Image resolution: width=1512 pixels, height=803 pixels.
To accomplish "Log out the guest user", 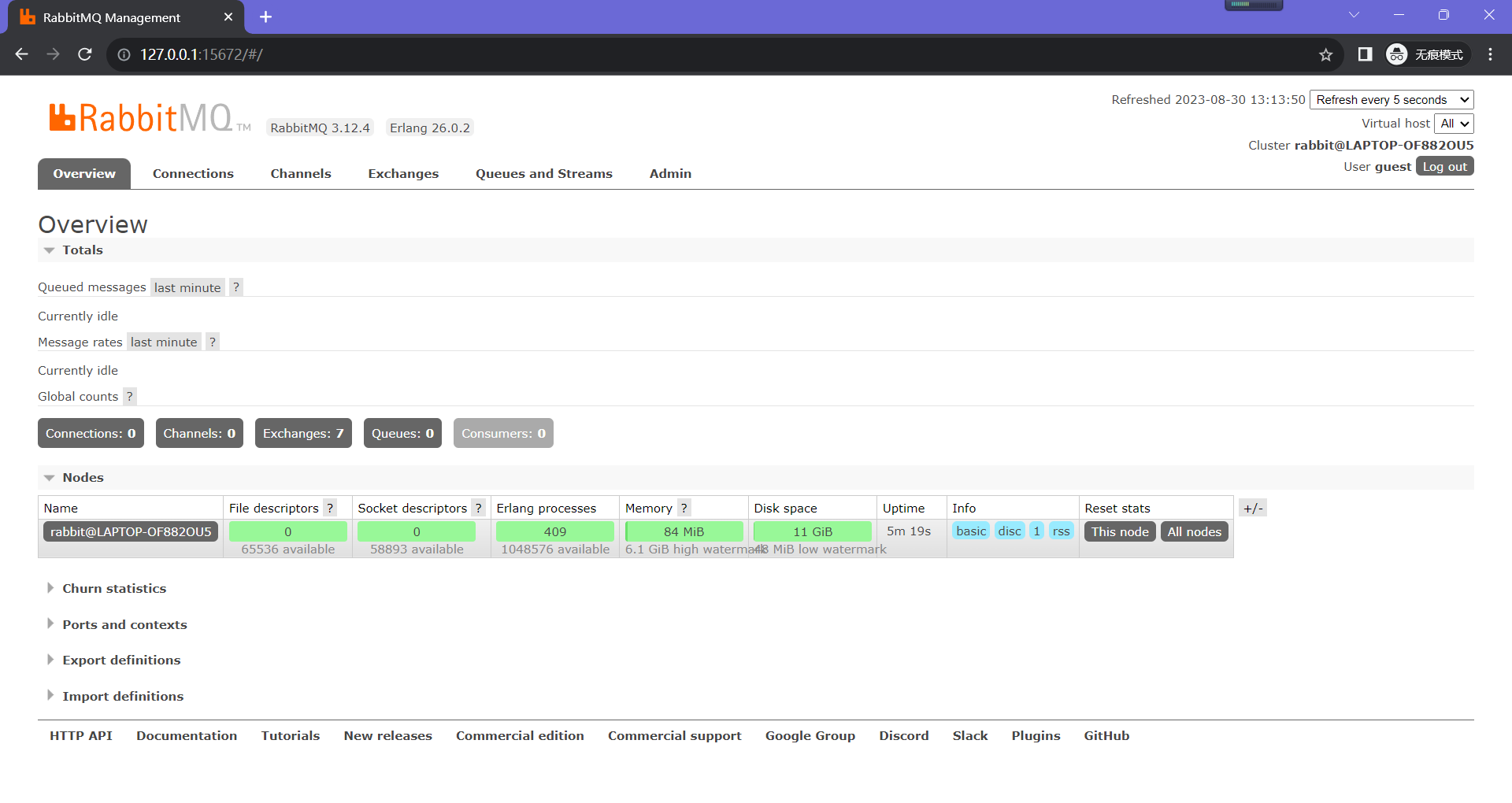I will pyautogui.click(x=1444, y=166).
